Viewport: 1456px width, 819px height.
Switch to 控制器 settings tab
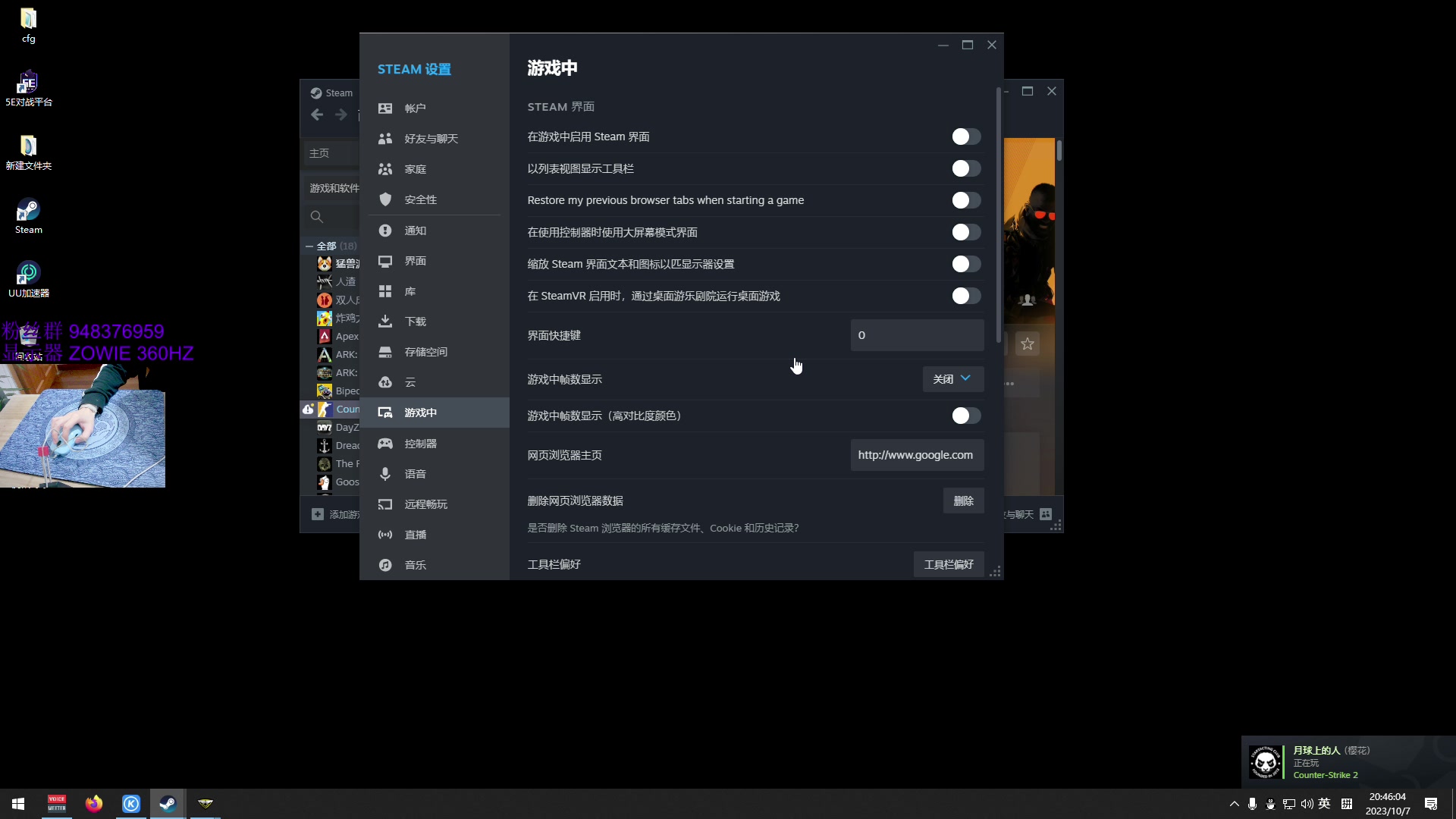(435, 444)
